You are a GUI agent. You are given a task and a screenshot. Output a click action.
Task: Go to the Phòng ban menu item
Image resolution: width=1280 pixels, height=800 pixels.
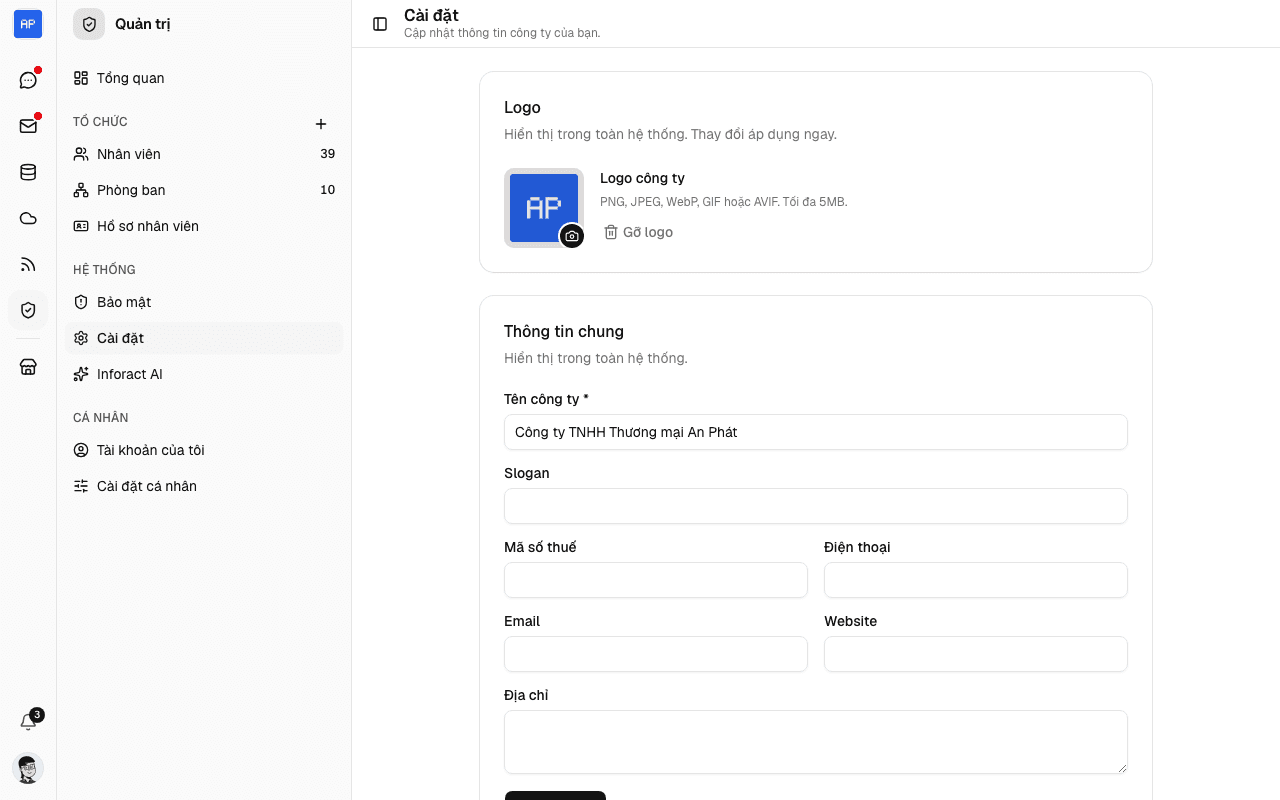click(204, 190)
